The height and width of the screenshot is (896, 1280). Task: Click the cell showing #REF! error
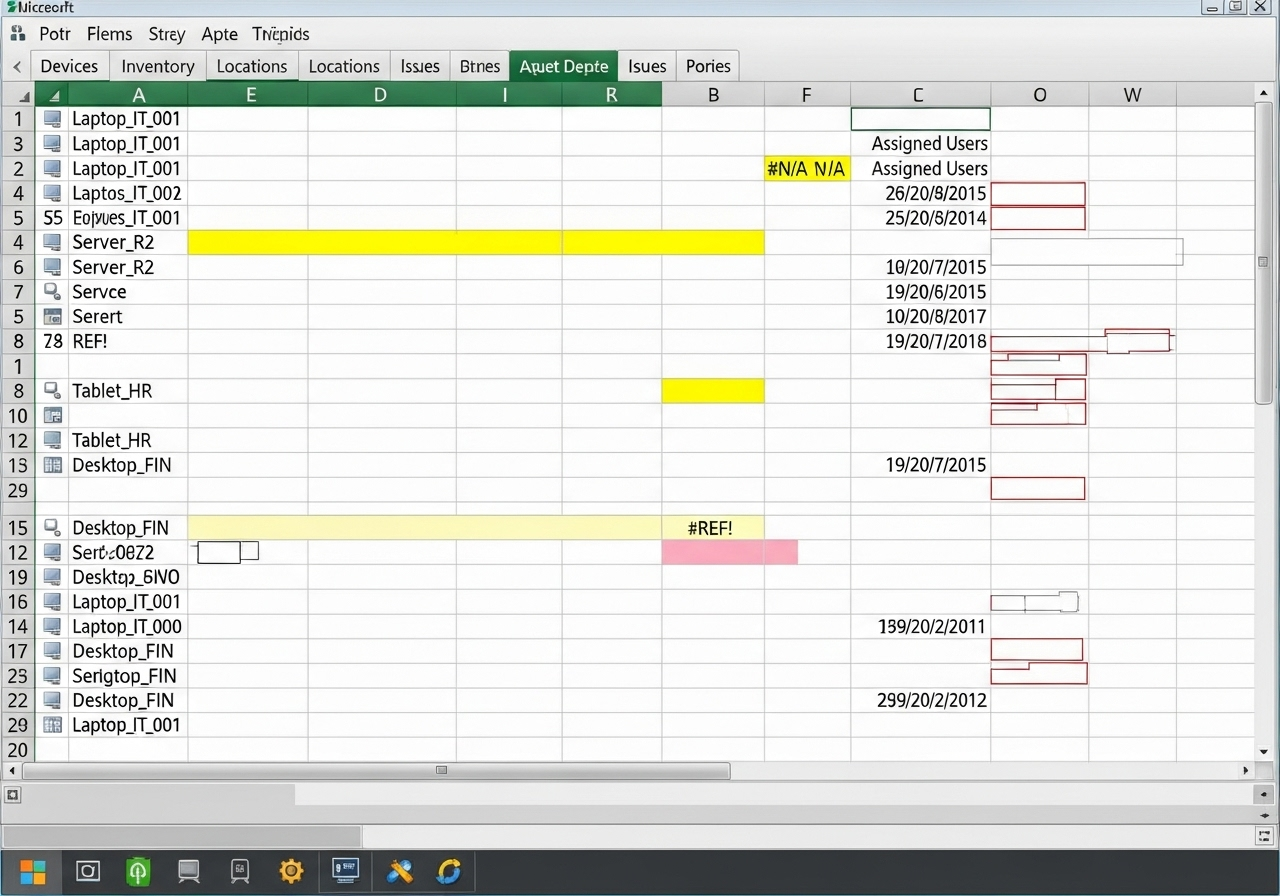[x=710, y=527]
